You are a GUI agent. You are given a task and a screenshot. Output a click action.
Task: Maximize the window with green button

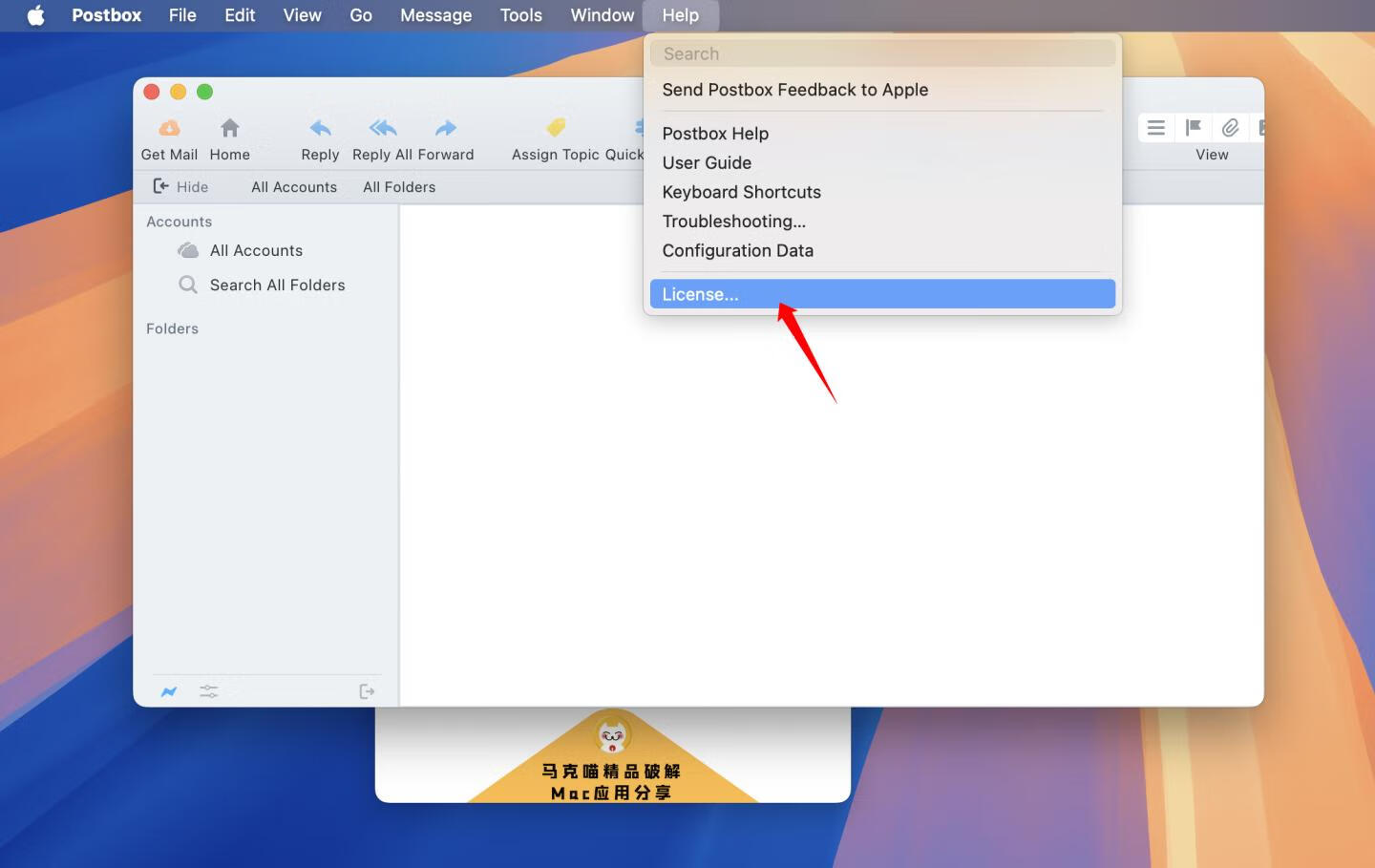pyautogui.click(x=204, y=92)
